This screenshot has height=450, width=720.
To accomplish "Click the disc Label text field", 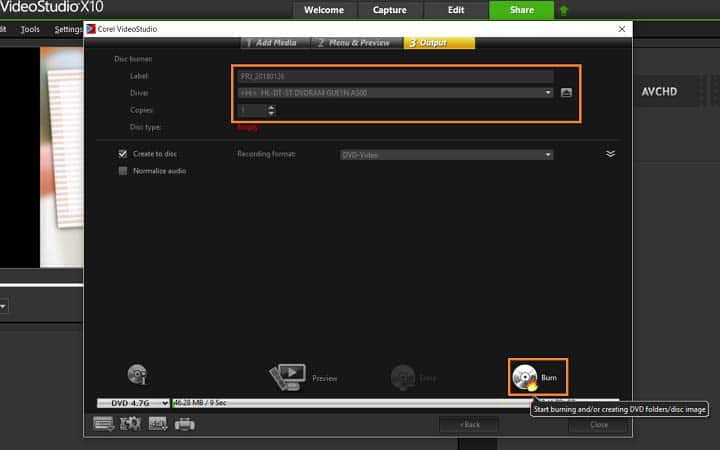I will [393, 76].
